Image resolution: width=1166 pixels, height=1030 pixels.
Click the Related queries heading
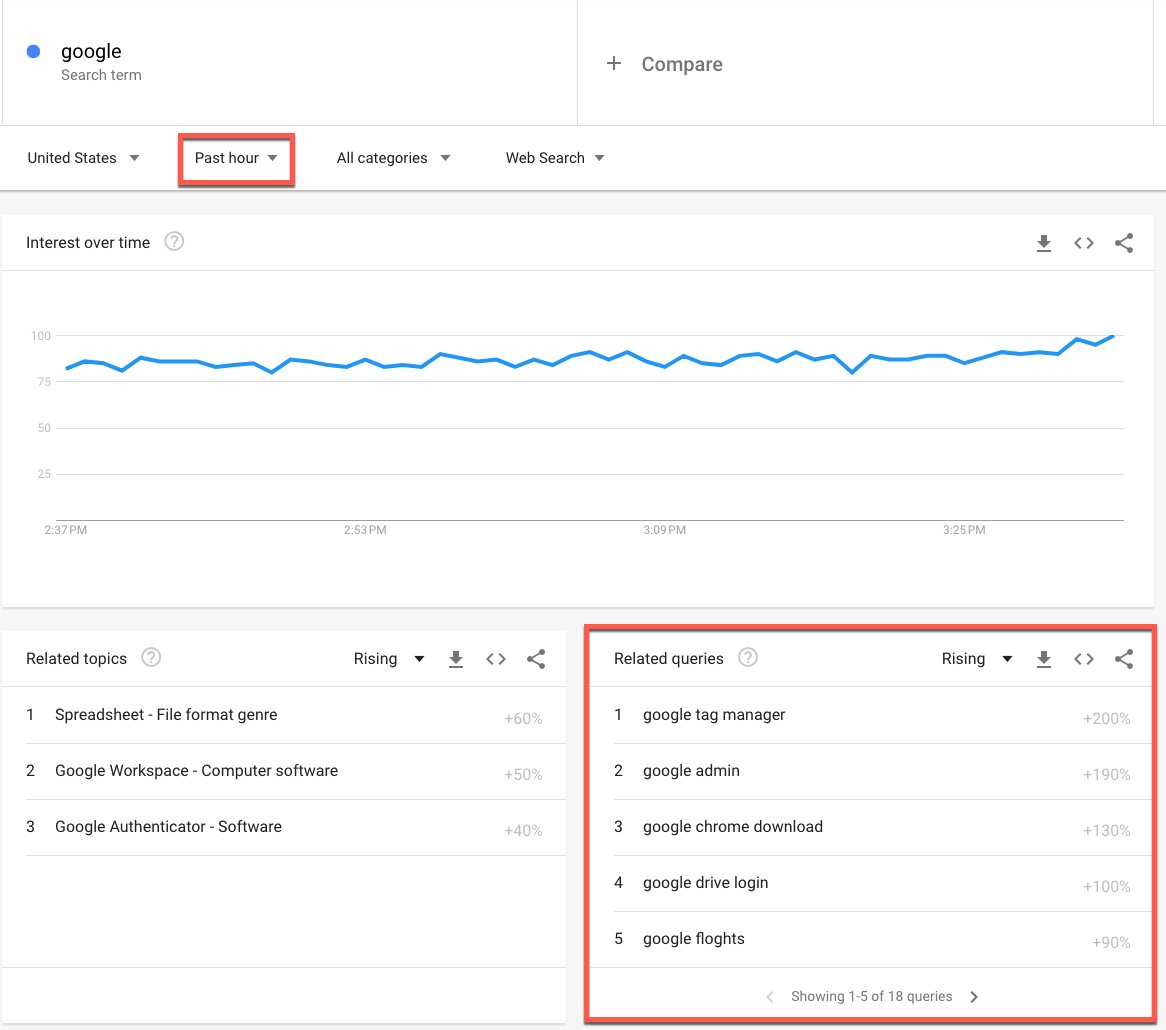point(669,659)
